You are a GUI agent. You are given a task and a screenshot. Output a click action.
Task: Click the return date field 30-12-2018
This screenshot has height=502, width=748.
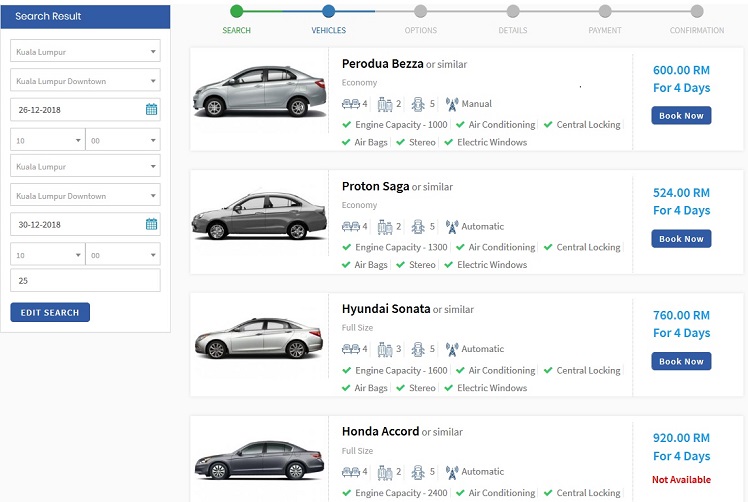pyautogui.click(x=85, y=224)
